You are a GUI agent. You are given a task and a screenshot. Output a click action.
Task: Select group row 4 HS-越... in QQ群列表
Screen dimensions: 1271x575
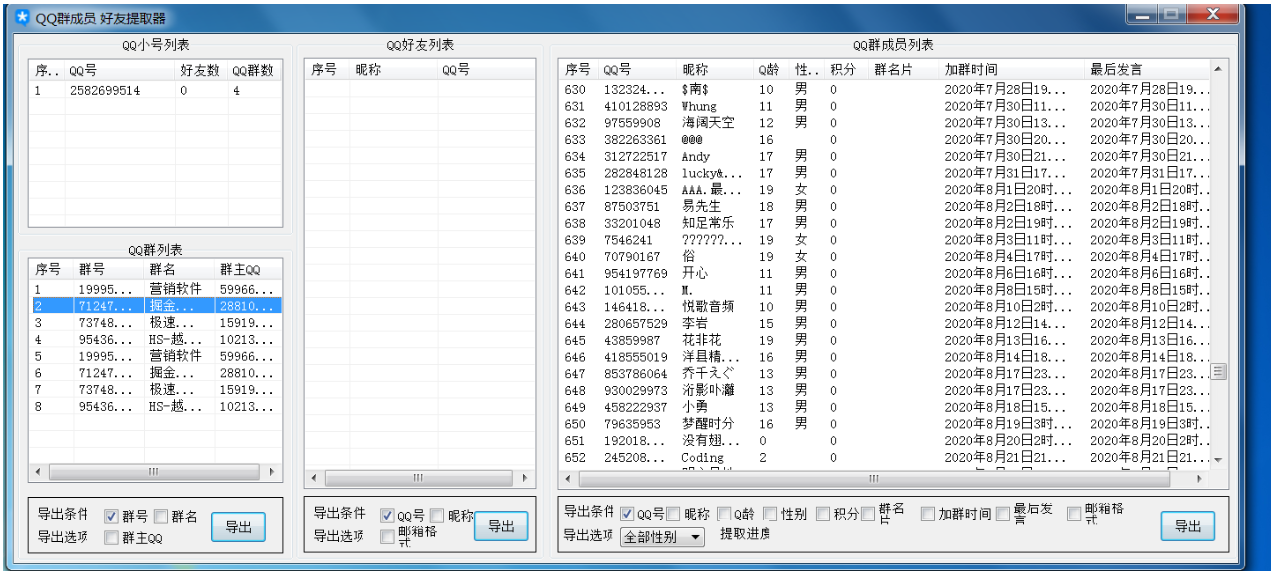[155, 340]
